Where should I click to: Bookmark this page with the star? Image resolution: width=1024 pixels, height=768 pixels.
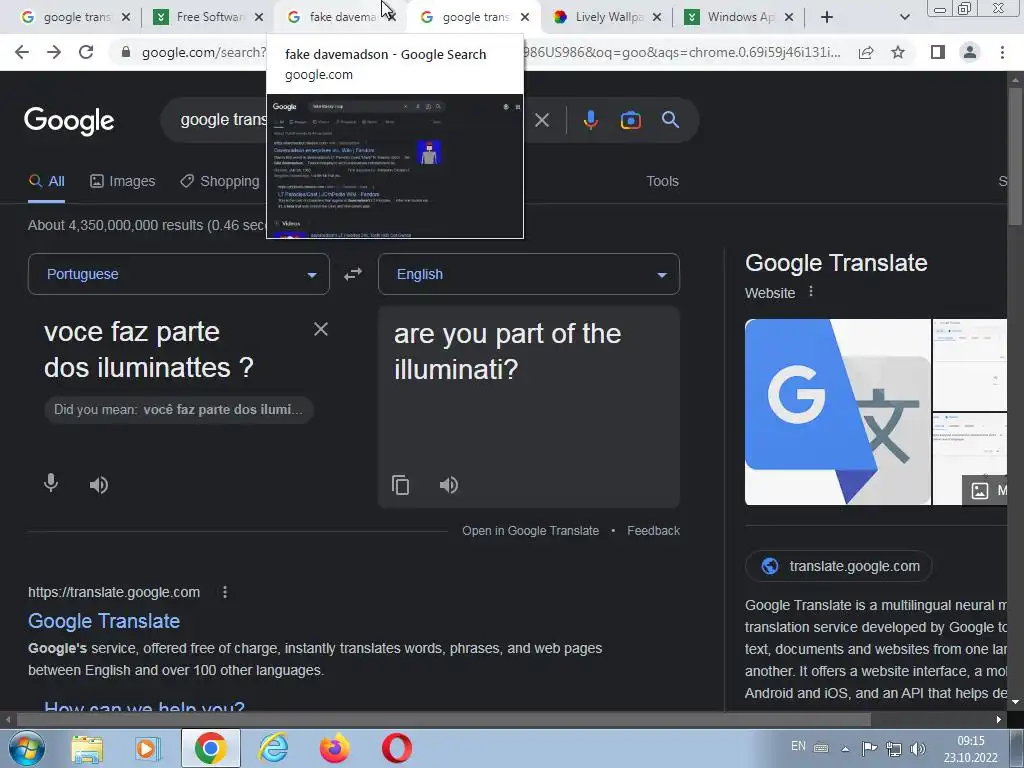tap(898, 52)
